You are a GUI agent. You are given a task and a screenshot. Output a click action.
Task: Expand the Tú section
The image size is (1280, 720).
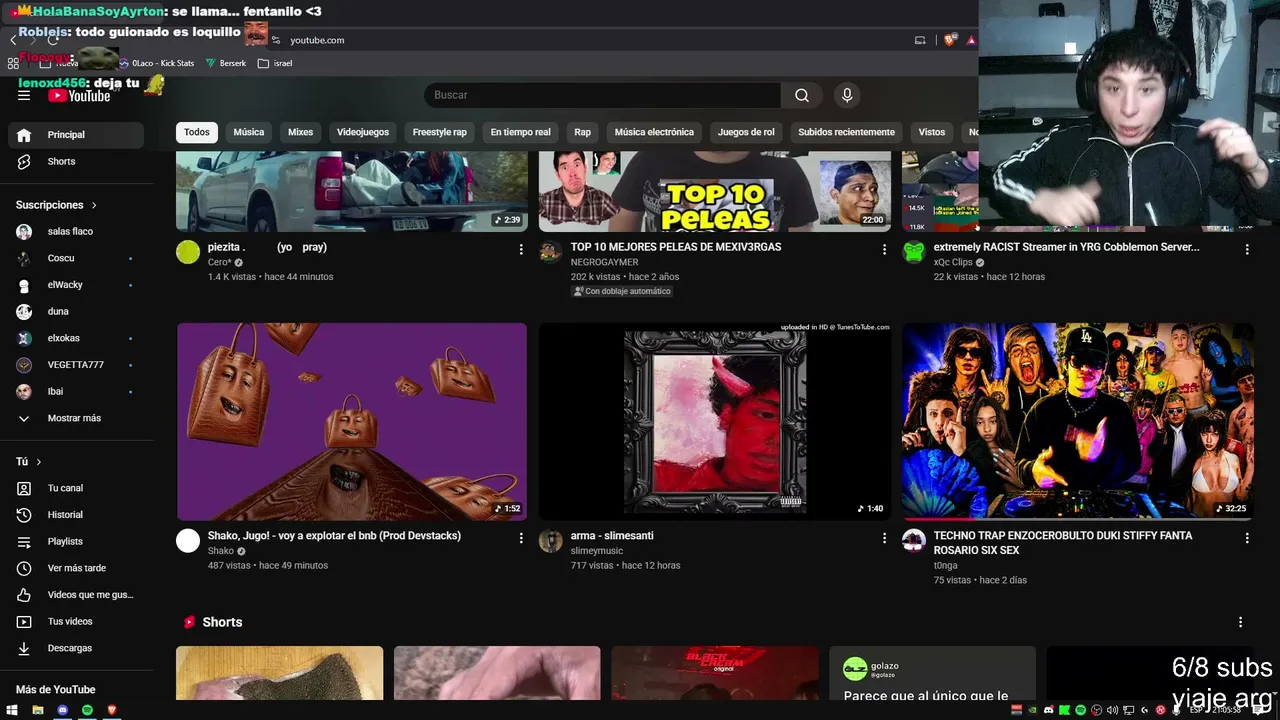(29, 462)
